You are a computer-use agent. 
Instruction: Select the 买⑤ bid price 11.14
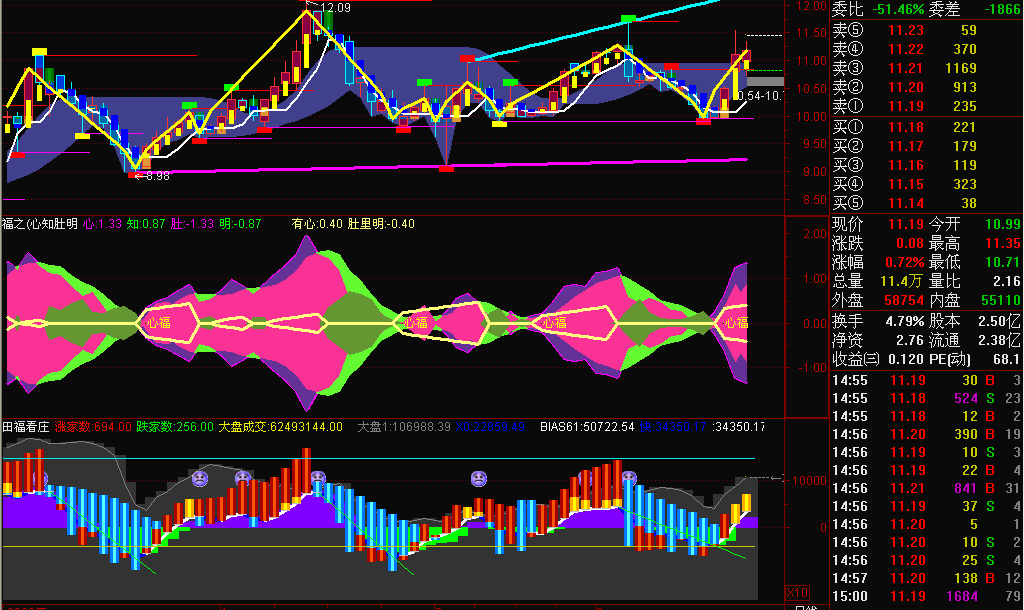tap(906, 203)
